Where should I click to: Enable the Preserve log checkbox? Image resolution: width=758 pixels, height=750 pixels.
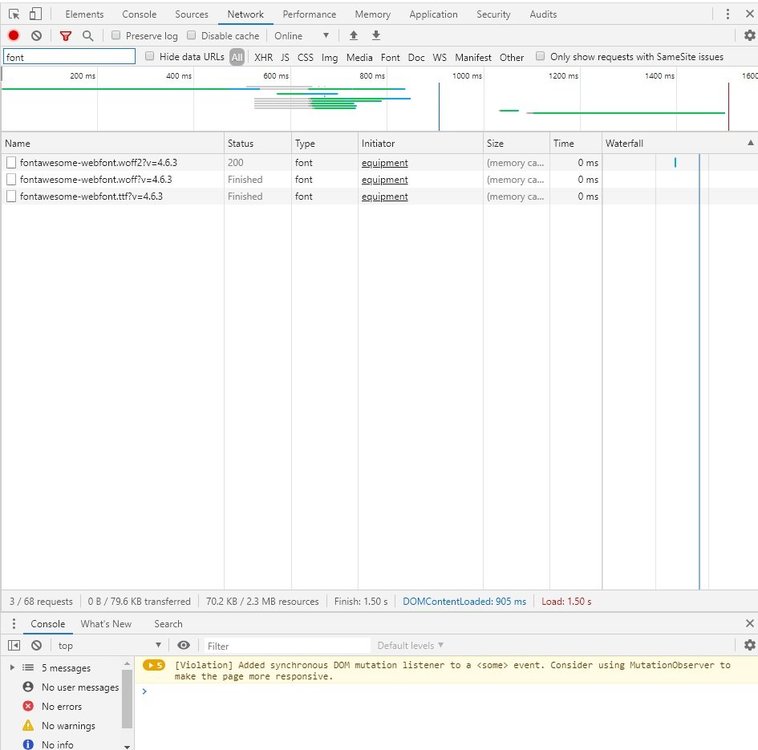116,36
